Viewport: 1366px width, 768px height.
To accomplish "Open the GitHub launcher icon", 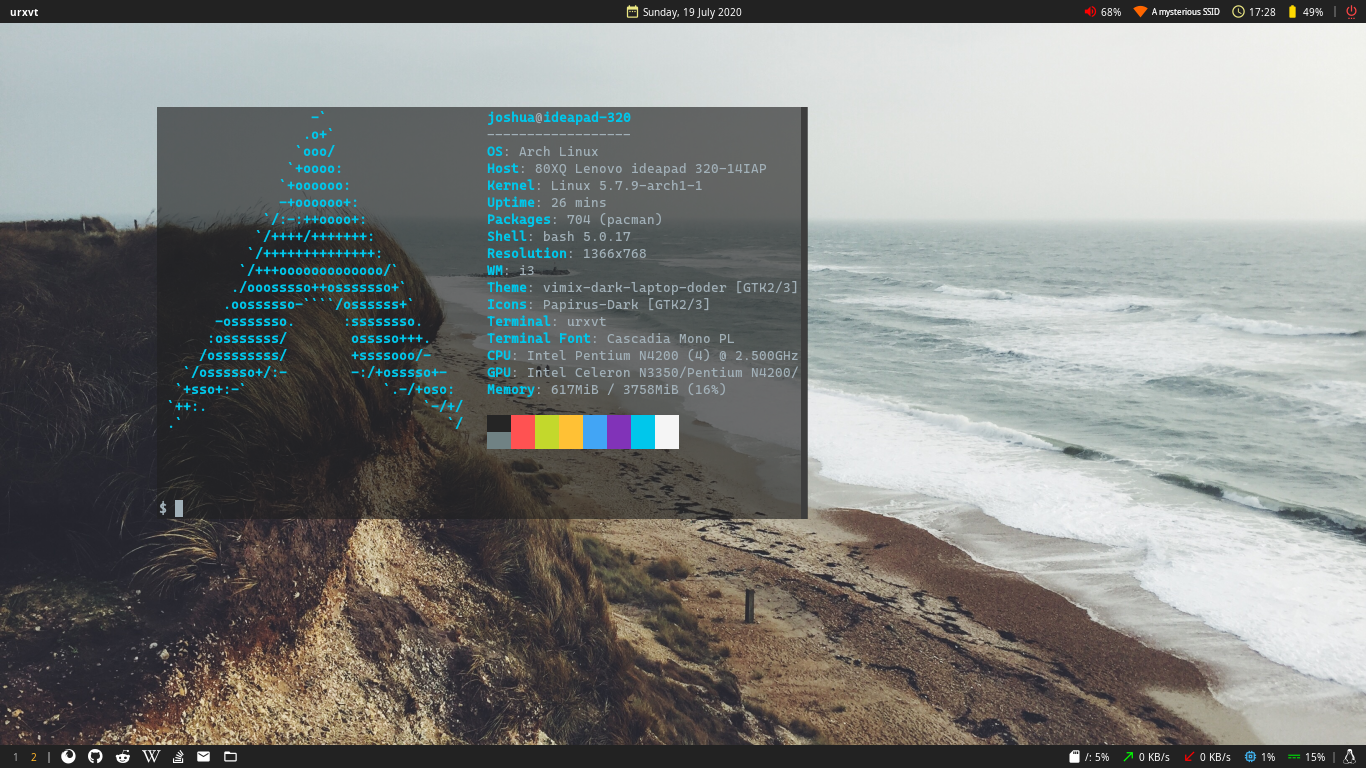I will point(95,757).
